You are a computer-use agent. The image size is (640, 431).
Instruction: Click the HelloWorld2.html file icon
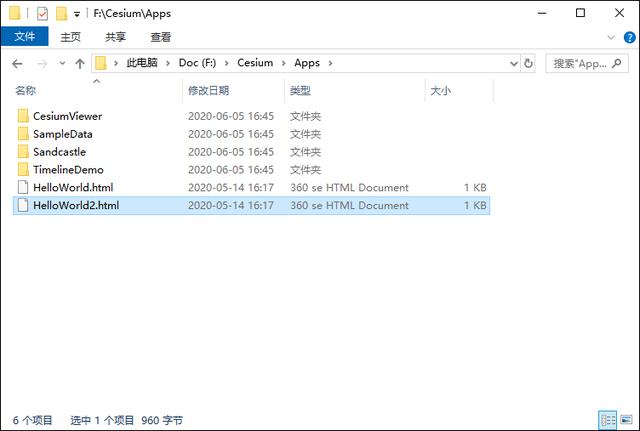(x=23, y=205)
